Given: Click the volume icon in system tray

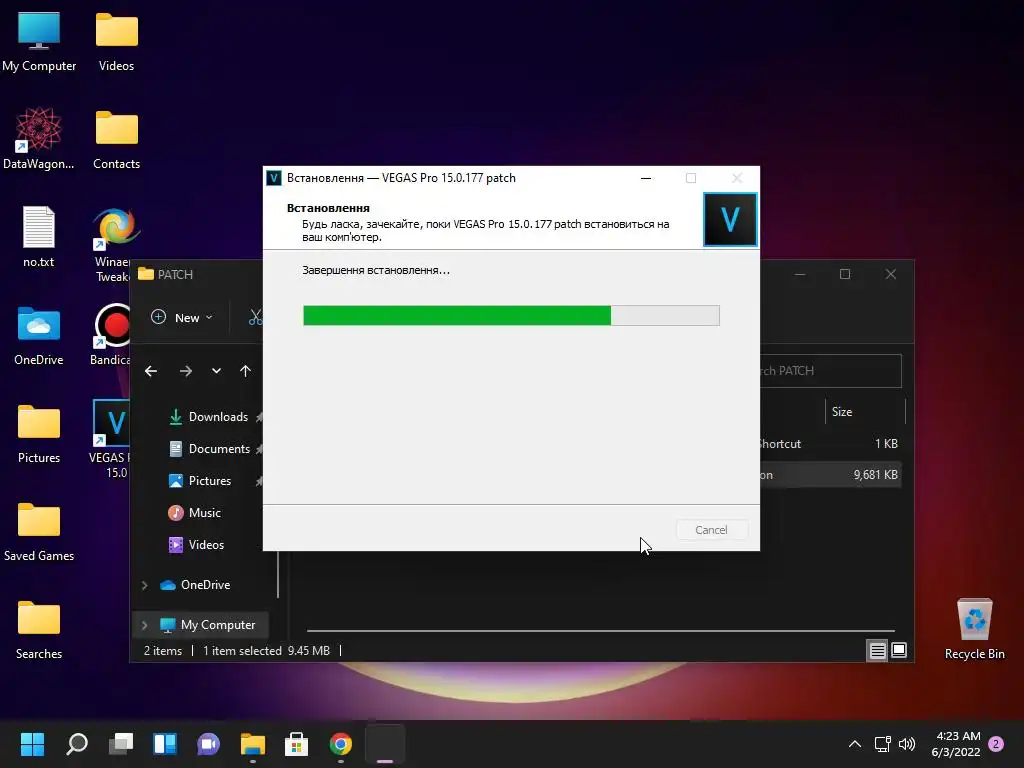Looking at the screenshot, I should tap(907, 744).
